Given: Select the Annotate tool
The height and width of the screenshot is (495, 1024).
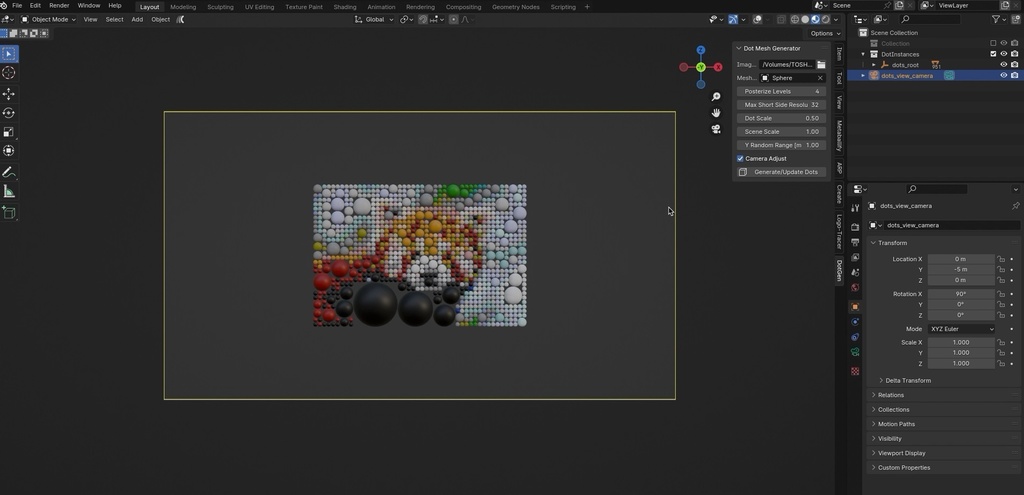Looking at the screenshot, I should [x=8, y=172].
